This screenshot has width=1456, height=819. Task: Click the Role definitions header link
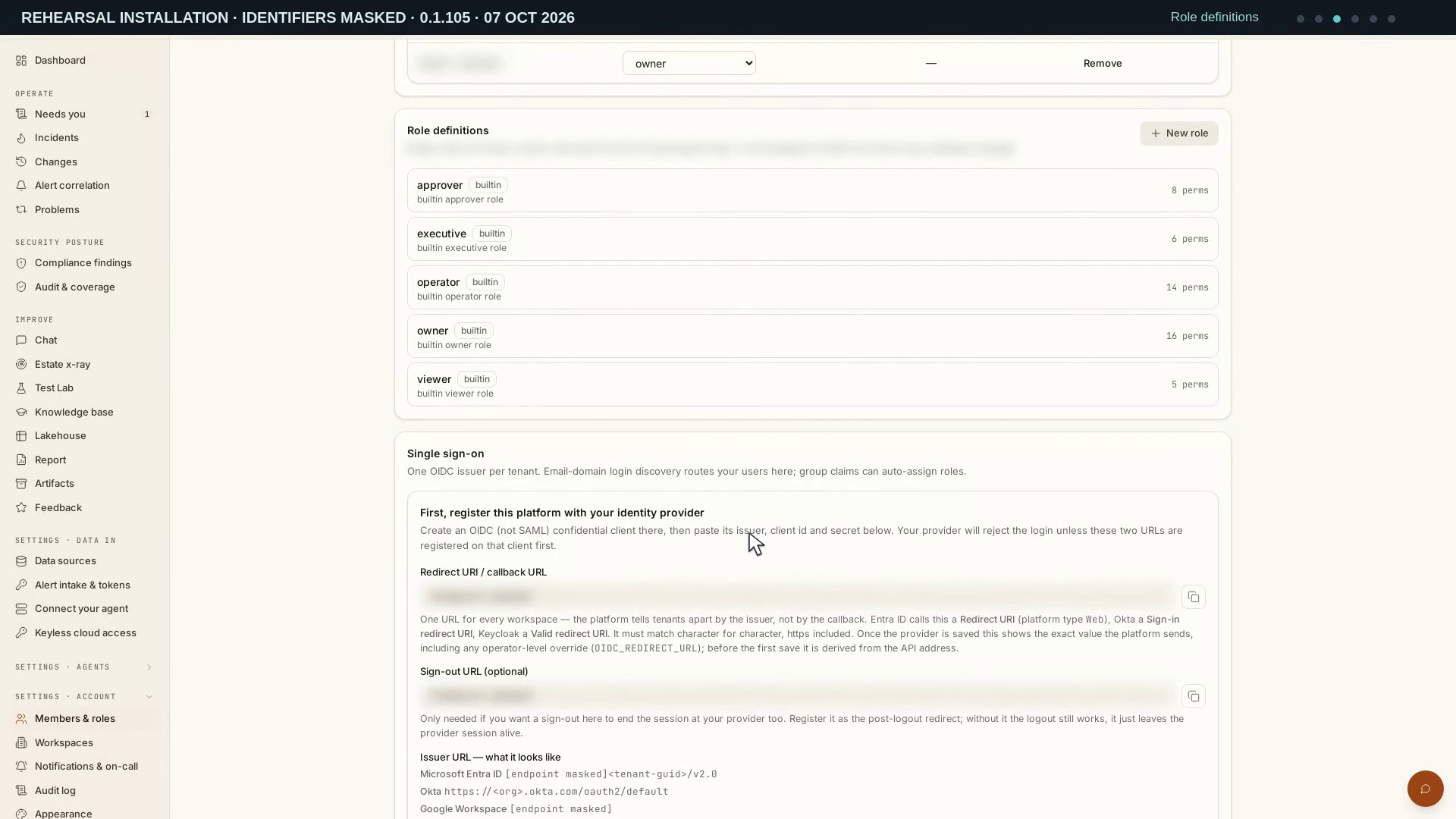point(1214,17)
